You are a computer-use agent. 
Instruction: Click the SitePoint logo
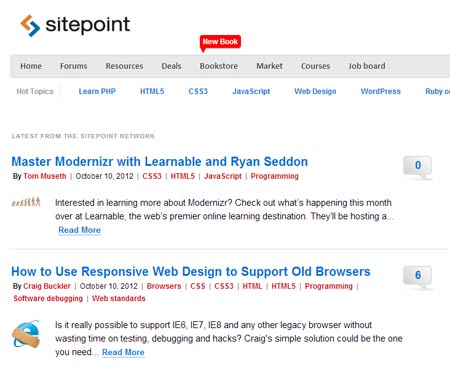[75, 25]
